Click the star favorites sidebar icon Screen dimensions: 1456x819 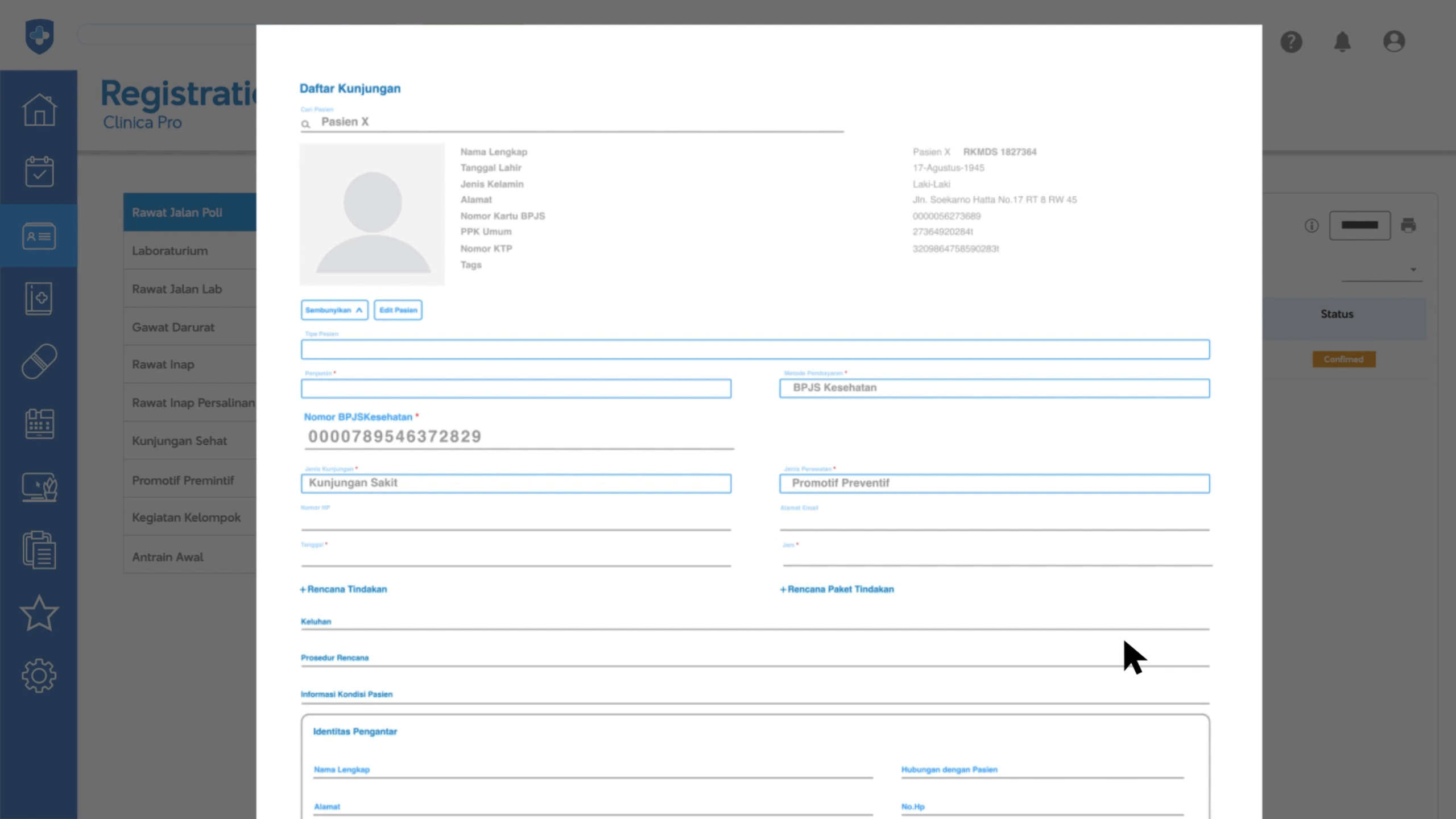(x=39, y=613)
